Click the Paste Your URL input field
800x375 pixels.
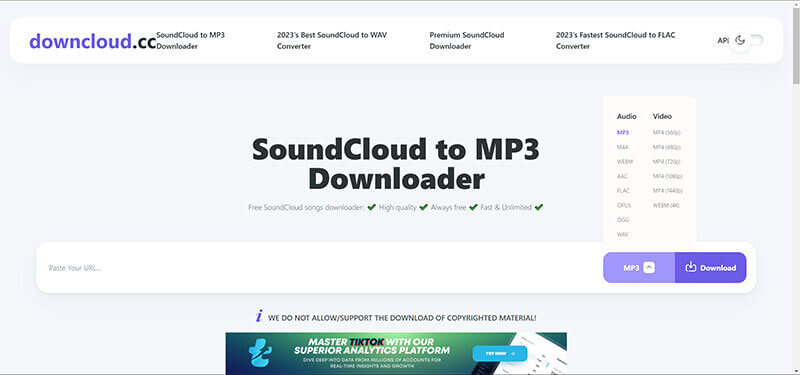pos(319,267)
